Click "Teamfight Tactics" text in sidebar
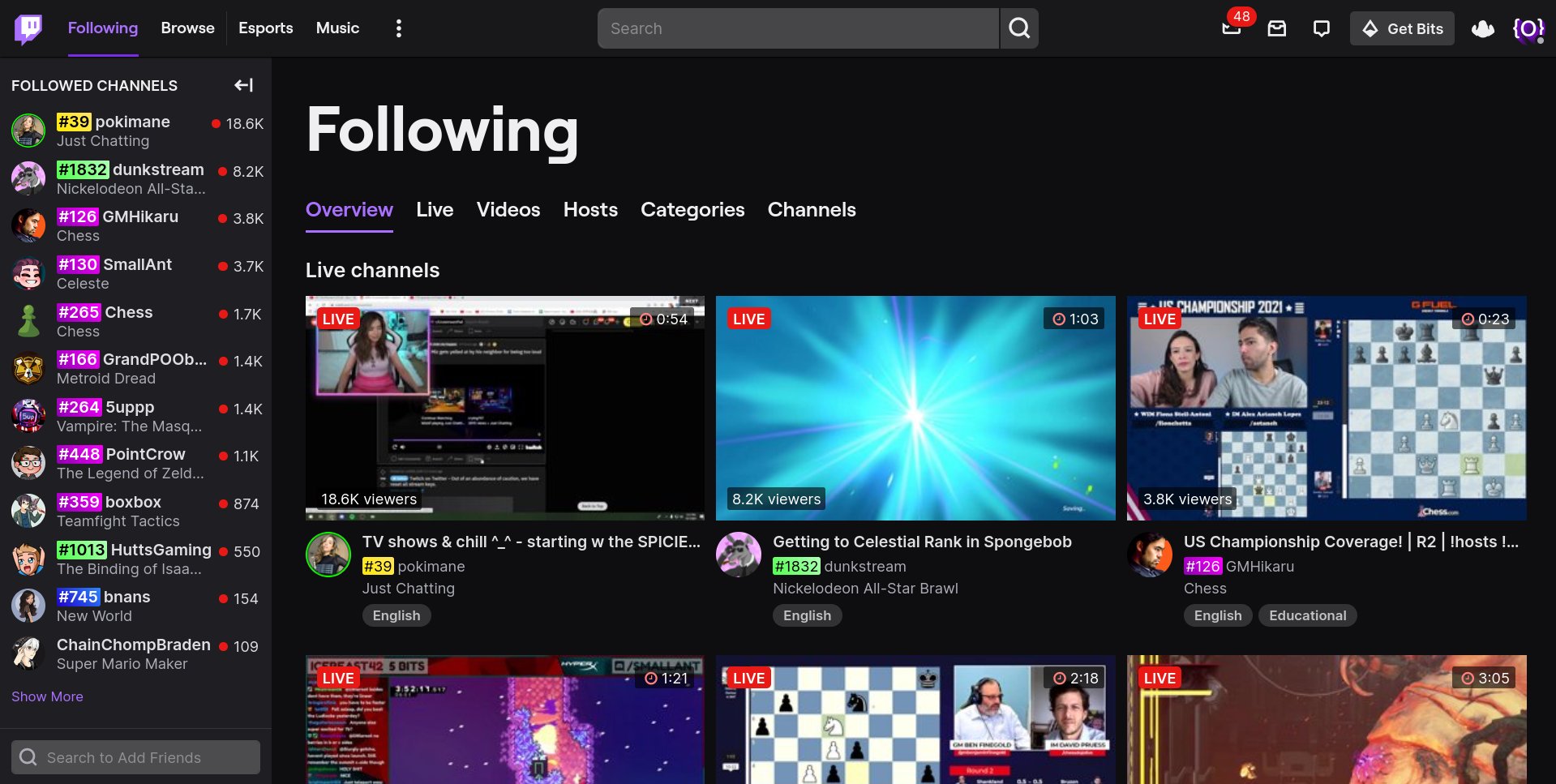The height and width of the screenshot is (784, 1556). (118, 521)
